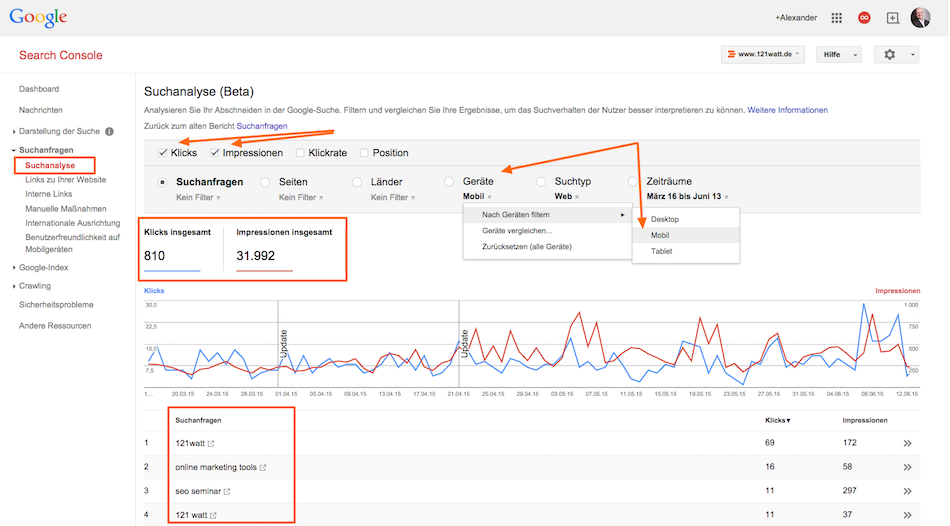The image size is (950, 526).
Task: Click double-arrow icon for 121 watt row
Action: tap(907, 515)
